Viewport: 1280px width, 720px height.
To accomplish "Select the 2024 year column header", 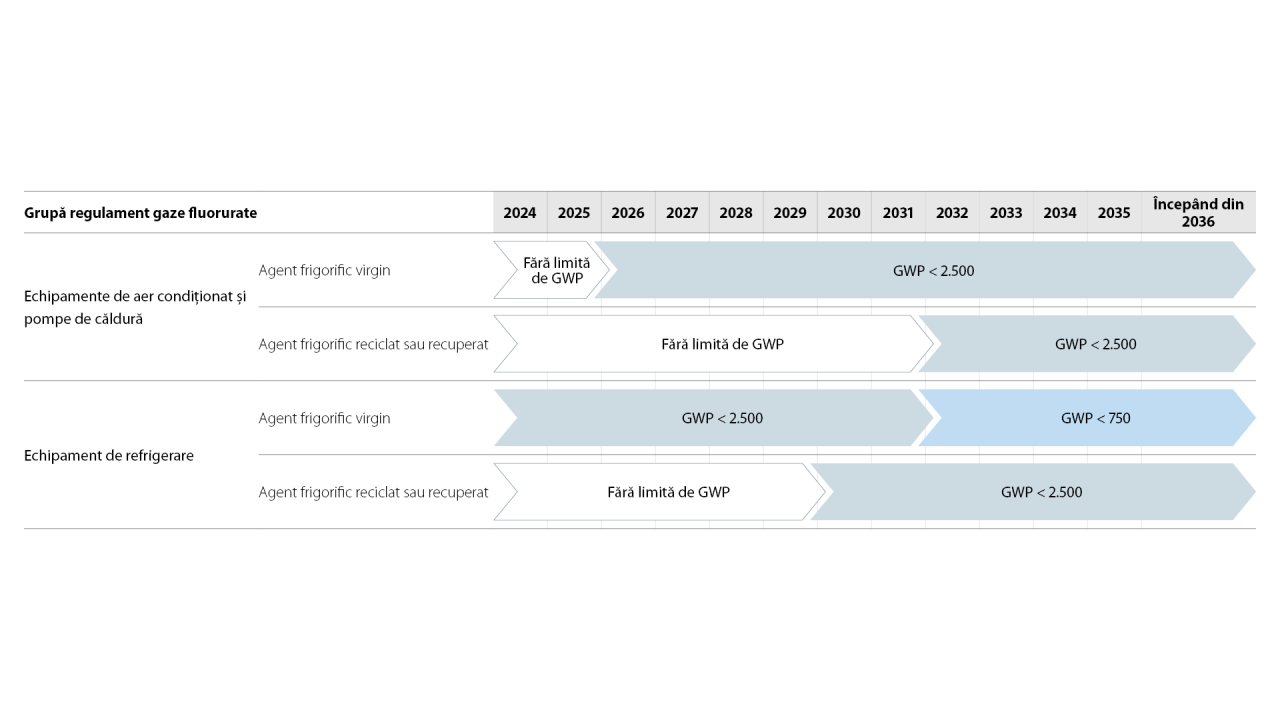I will point(520,213).
